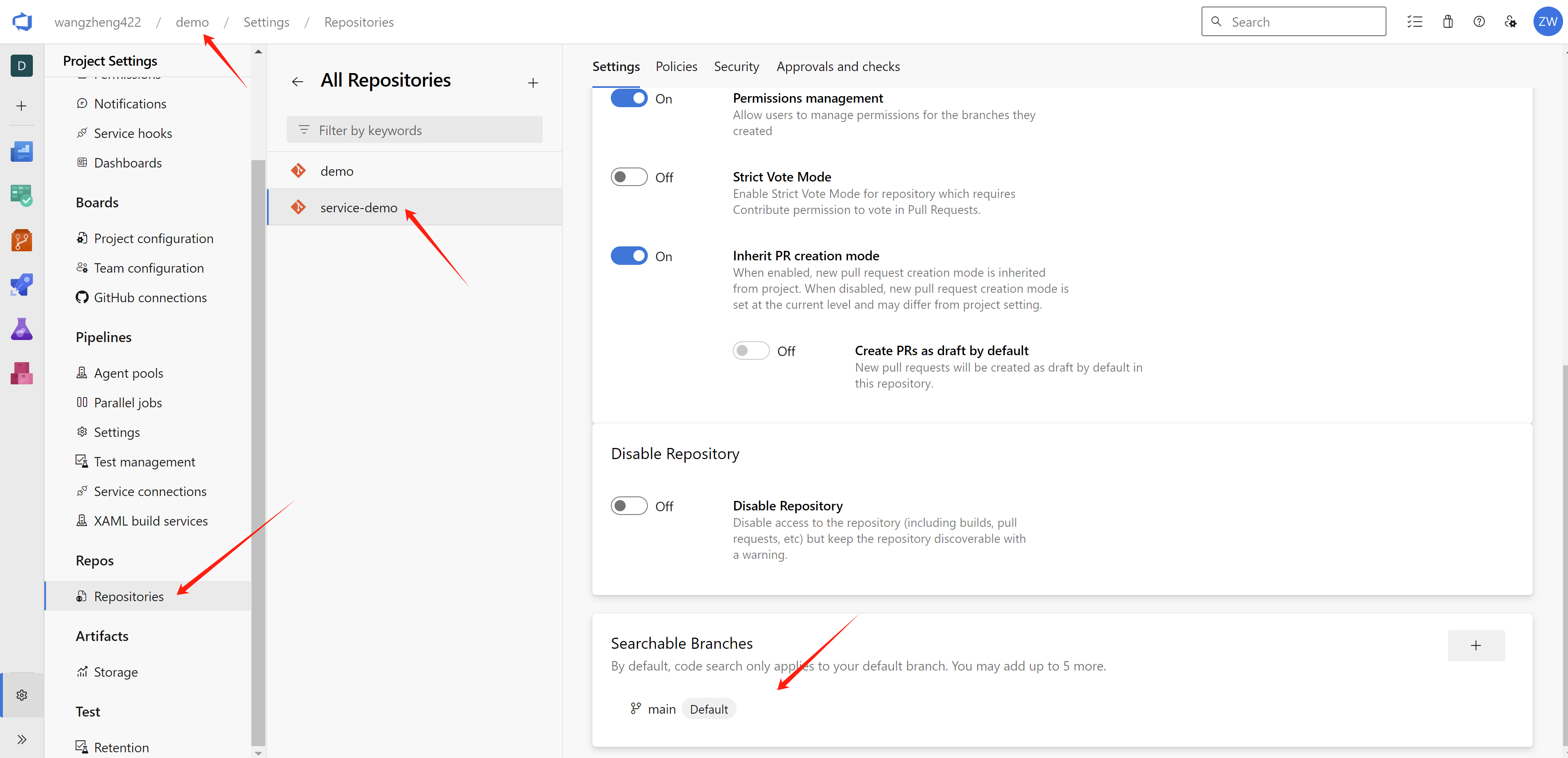Open user settings icon in header
Image resolution: width=1568 pixels, height=758 pixels.
click(1510, 22)
